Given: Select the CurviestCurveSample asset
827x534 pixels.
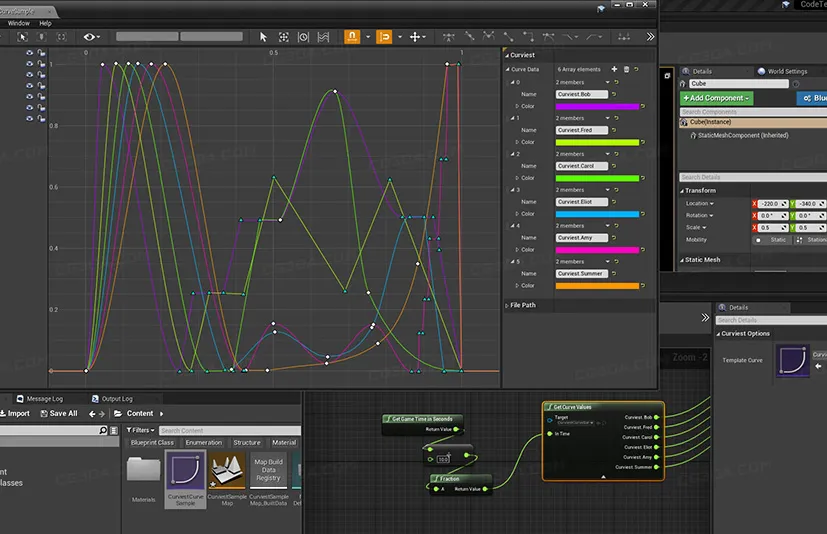Looking at the screenshot, I should click(185, 479).
